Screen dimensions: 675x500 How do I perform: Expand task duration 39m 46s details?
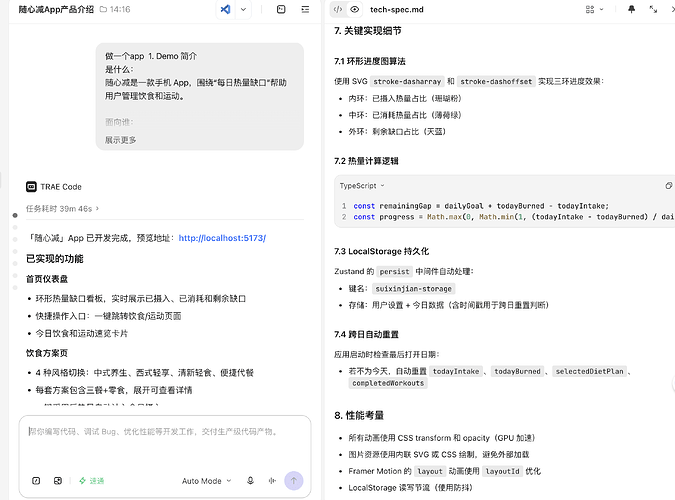pyautogui.click(x=62, y=208)
